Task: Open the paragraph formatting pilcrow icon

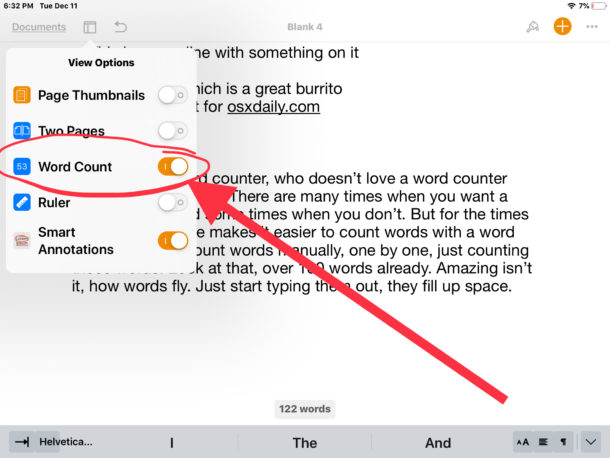Action: click(563, 442)
